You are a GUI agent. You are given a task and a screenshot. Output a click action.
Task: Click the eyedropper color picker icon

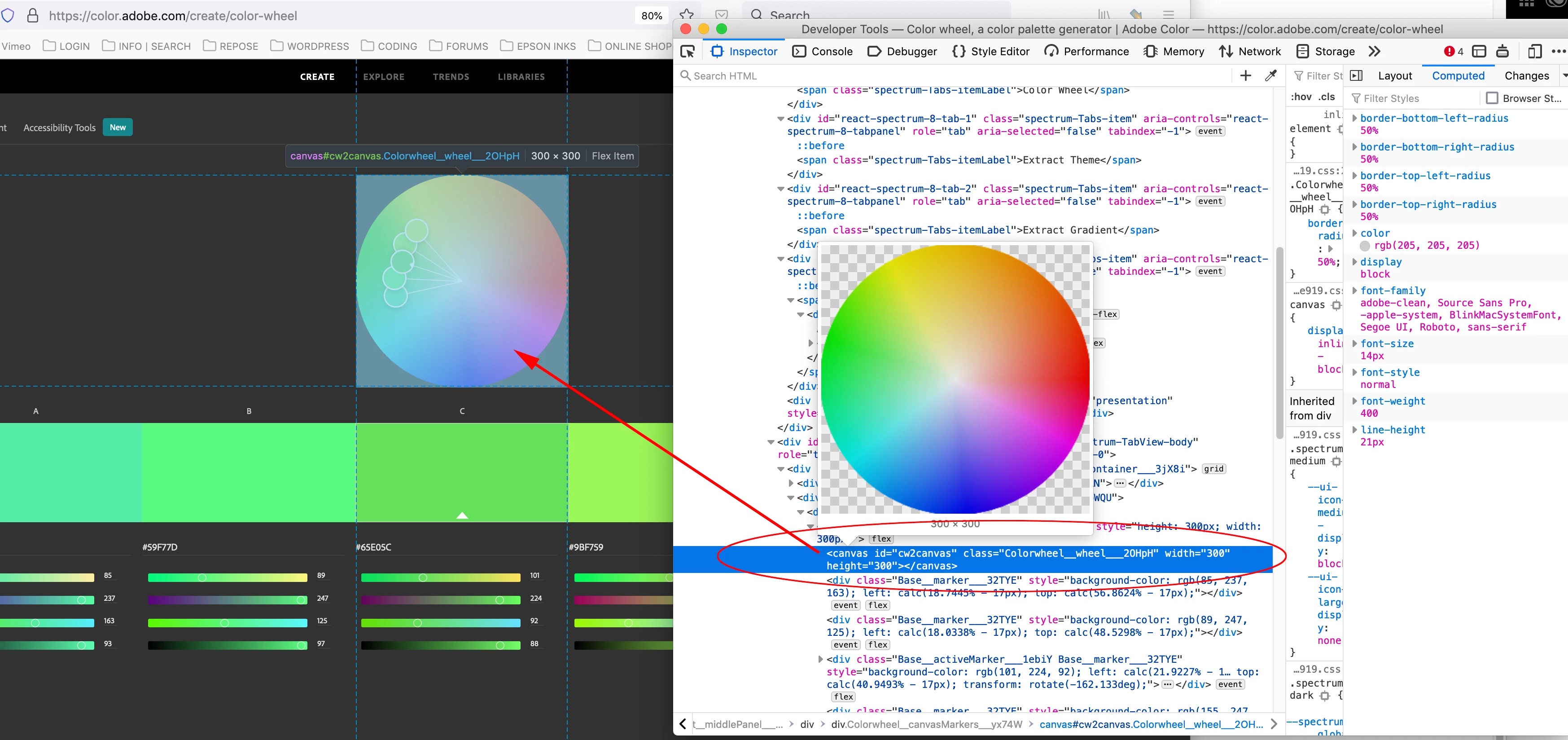click(x=1270, y=75)
